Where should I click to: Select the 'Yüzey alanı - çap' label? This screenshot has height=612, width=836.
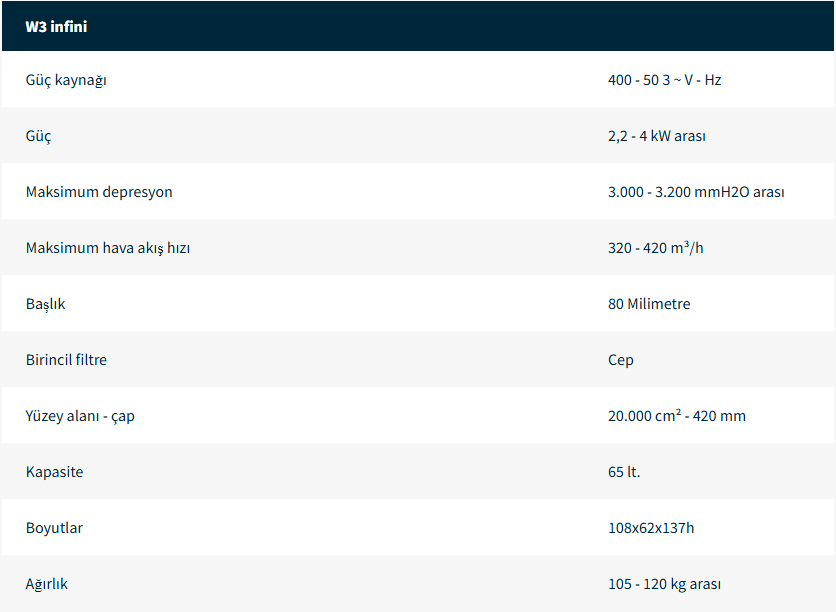(80, 416)
